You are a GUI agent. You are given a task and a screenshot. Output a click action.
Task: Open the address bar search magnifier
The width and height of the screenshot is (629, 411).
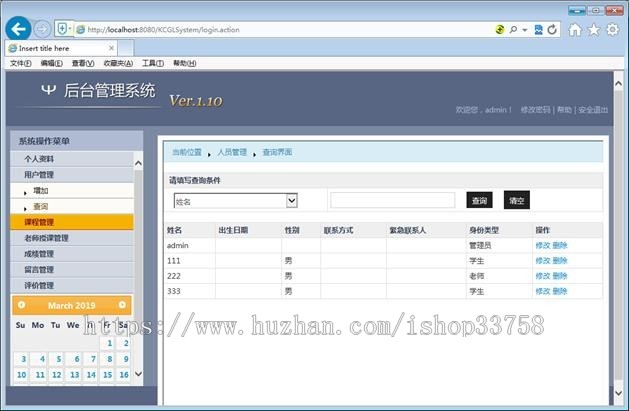[513, 29]
